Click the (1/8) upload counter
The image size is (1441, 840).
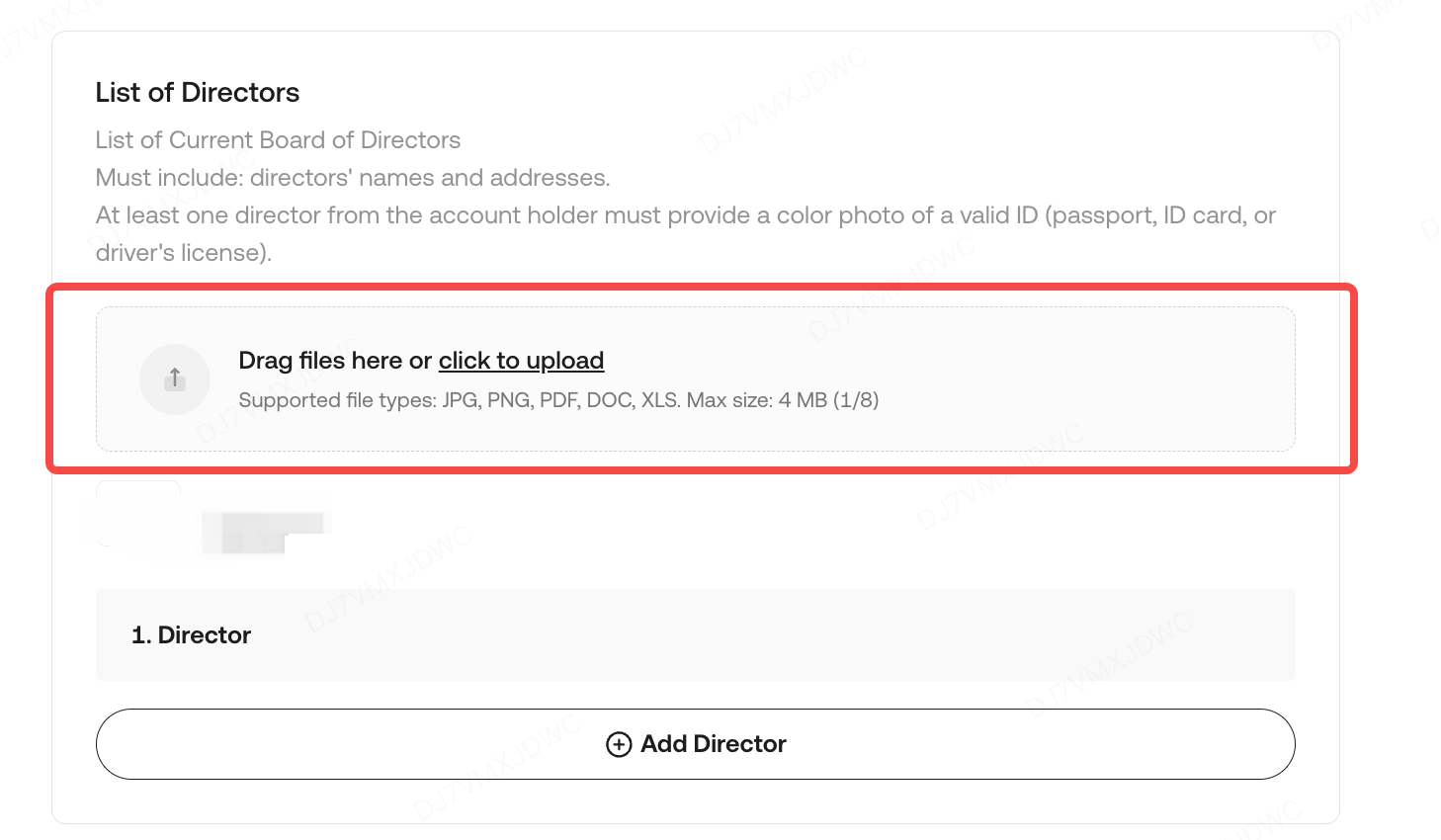pos(856,400)
